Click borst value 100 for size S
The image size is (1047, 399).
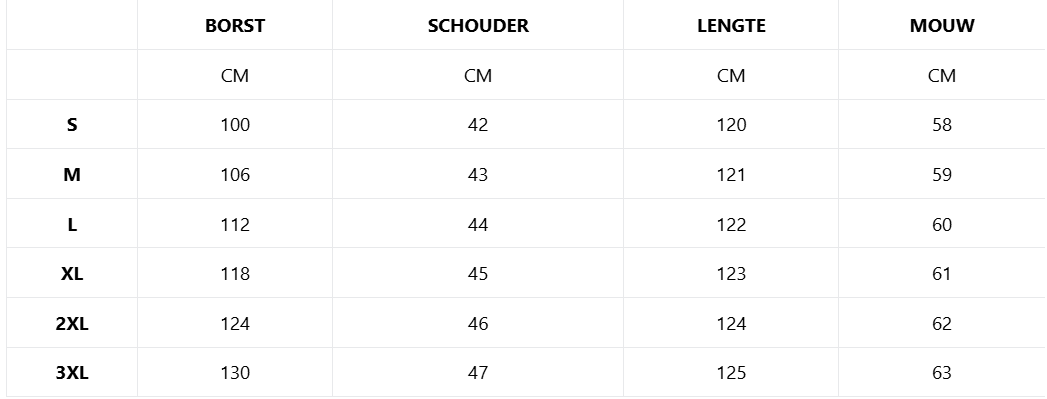235,125
